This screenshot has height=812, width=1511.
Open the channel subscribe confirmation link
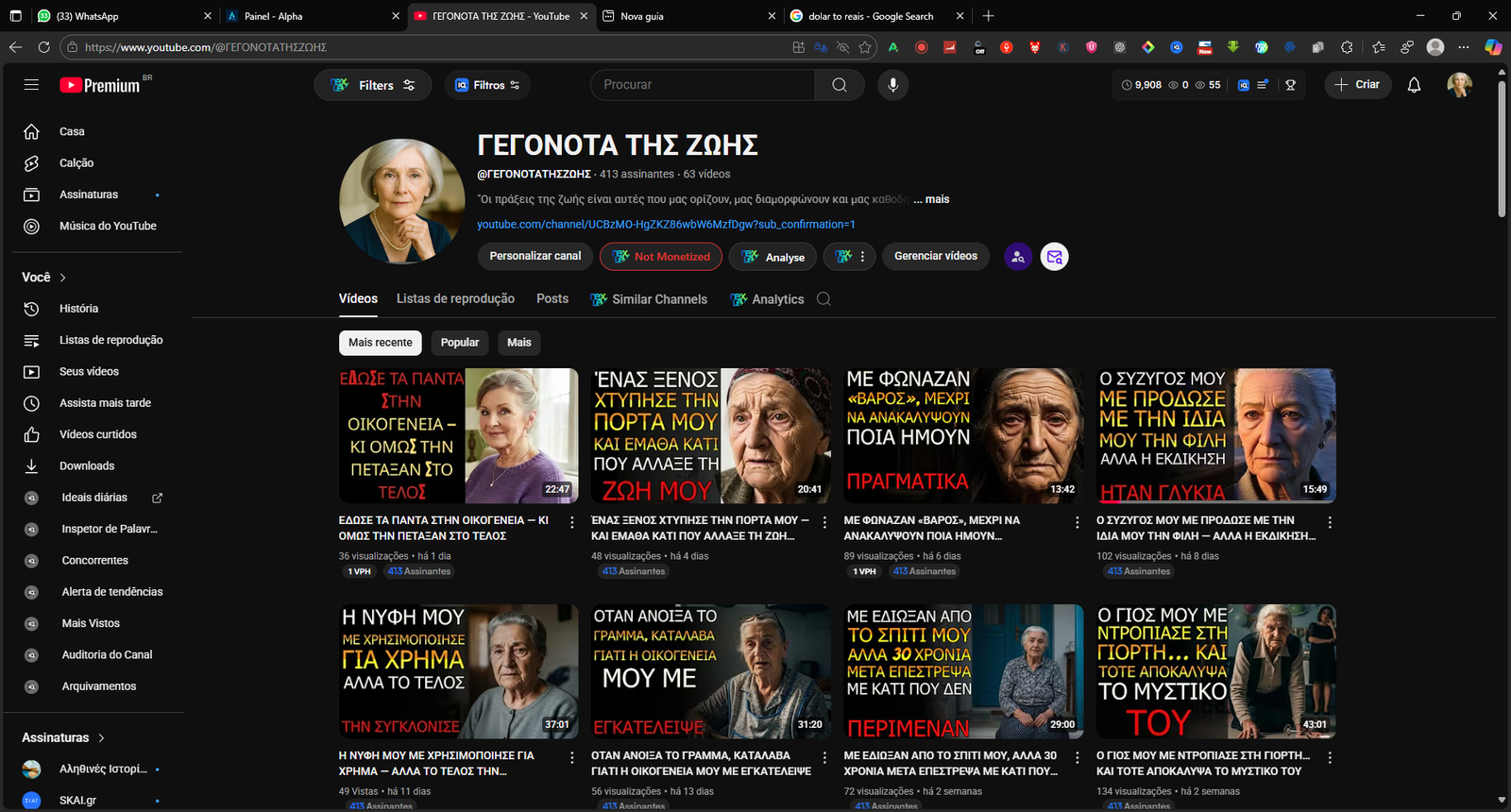pyautogui.click(x=665, y=225)
